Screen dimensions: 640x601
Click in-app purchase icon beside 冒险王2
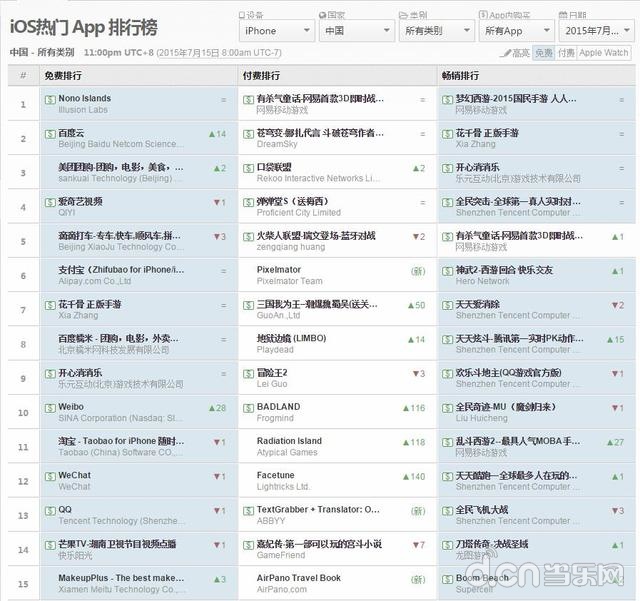point(249,374)
